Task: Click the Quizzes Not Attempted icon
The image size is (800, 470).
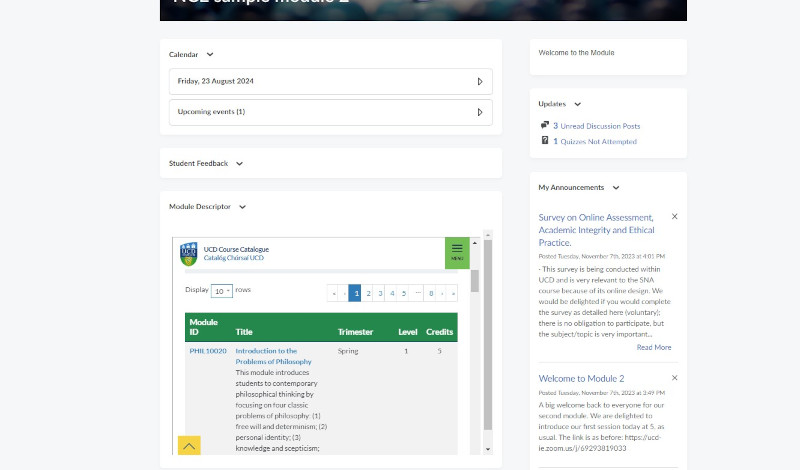Action: point(545,140)
